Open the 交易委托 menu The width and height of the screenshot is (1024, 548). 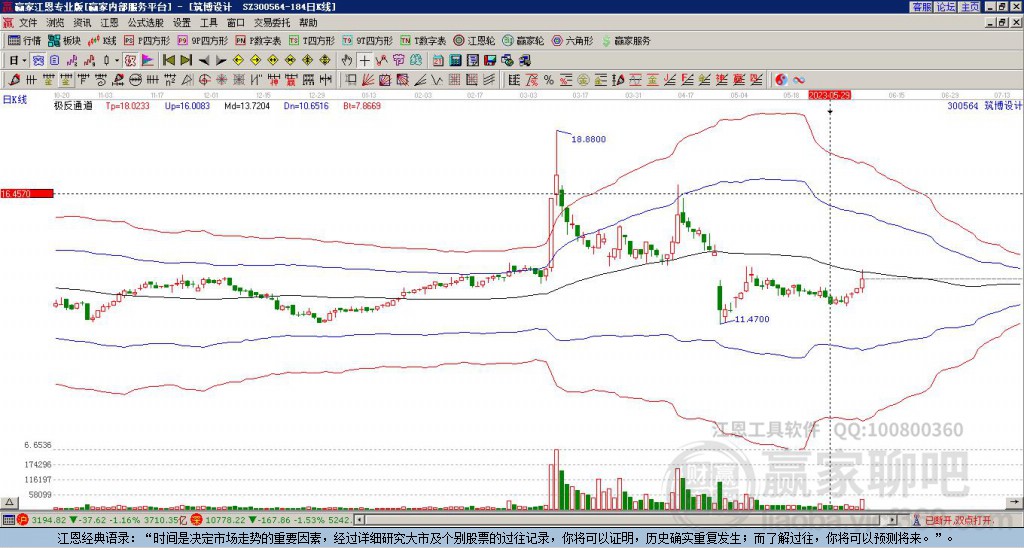click(x=272, y=23)
